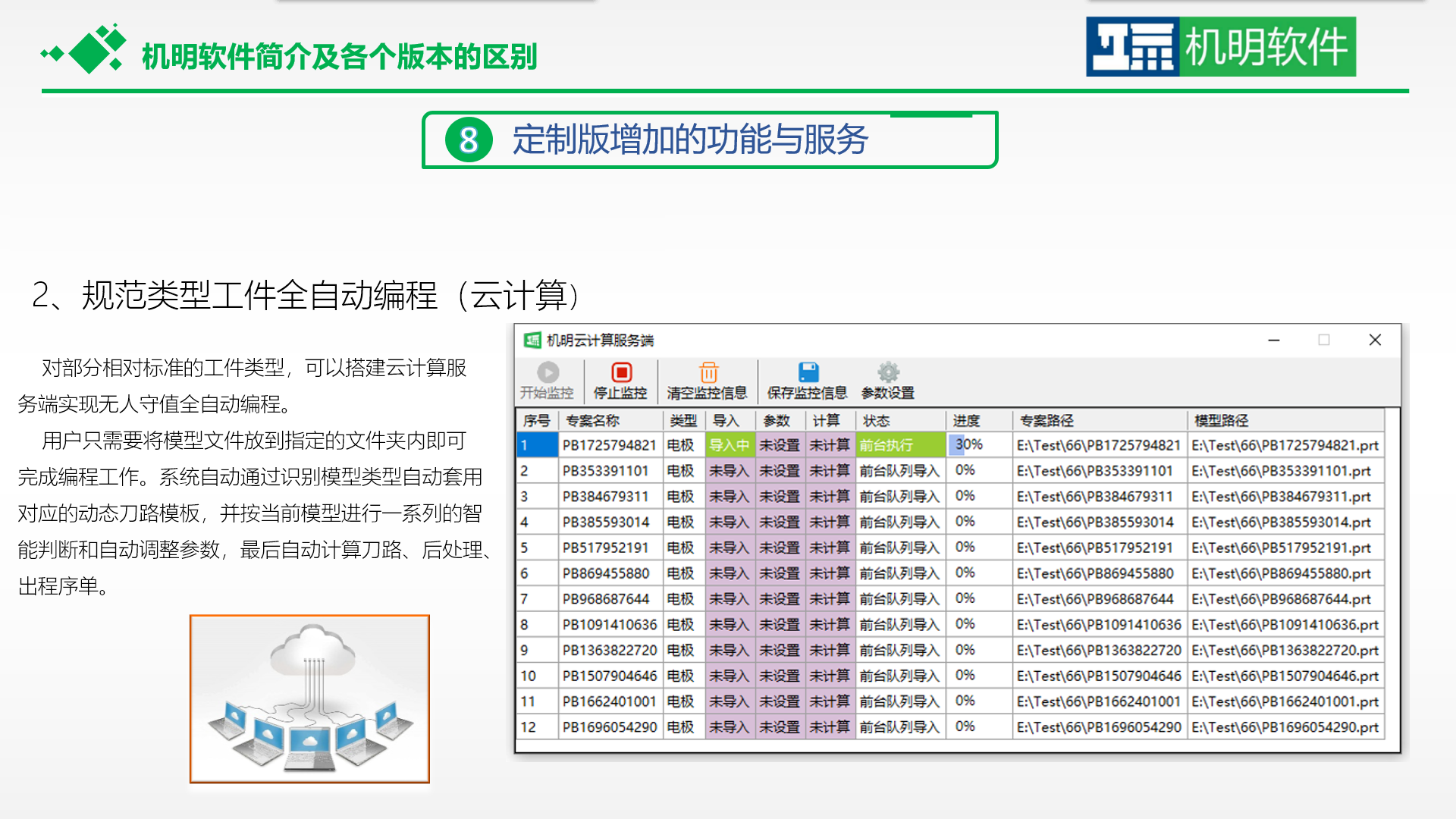The image size is (1456, 819).
Task: Click the green 前台执行 state cell
Action: [900, 445]
